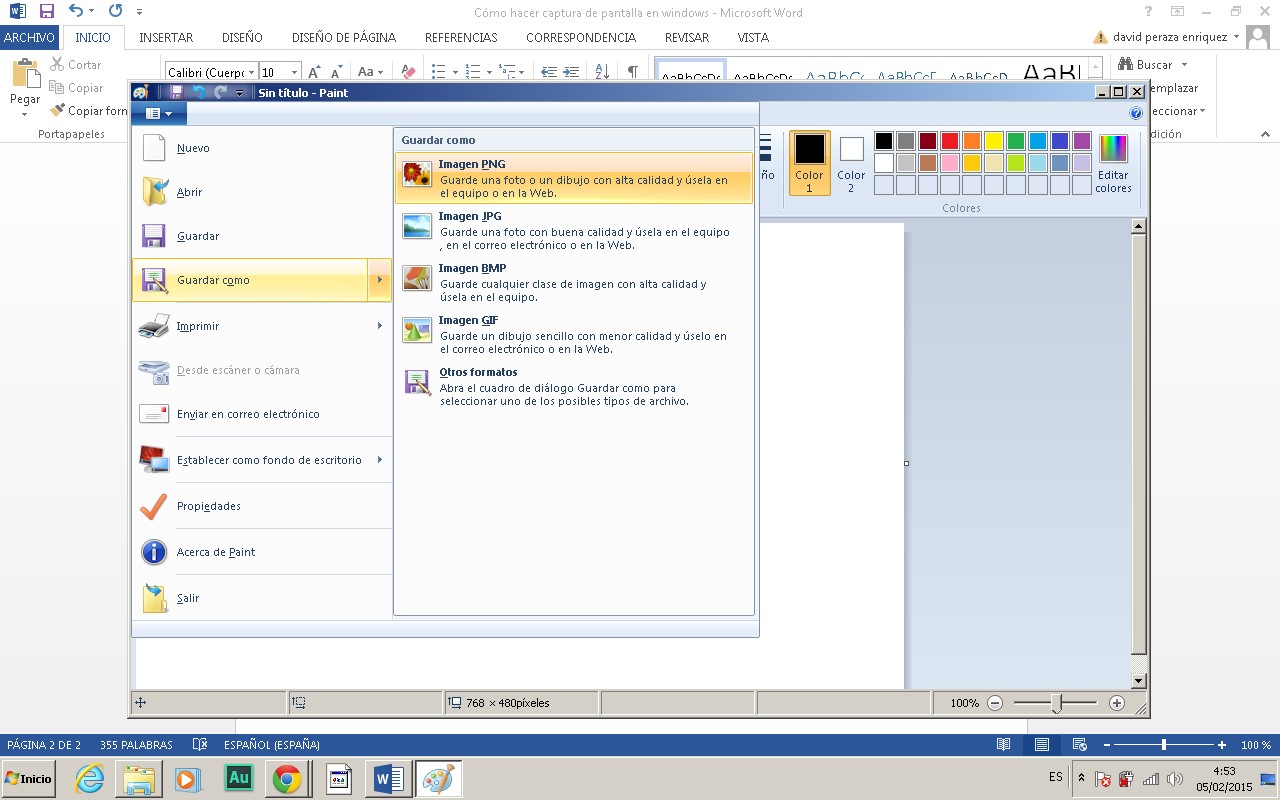Pick the orange color swatch
The width and height of the screenshot is (1280, 800).
[972, 141]
